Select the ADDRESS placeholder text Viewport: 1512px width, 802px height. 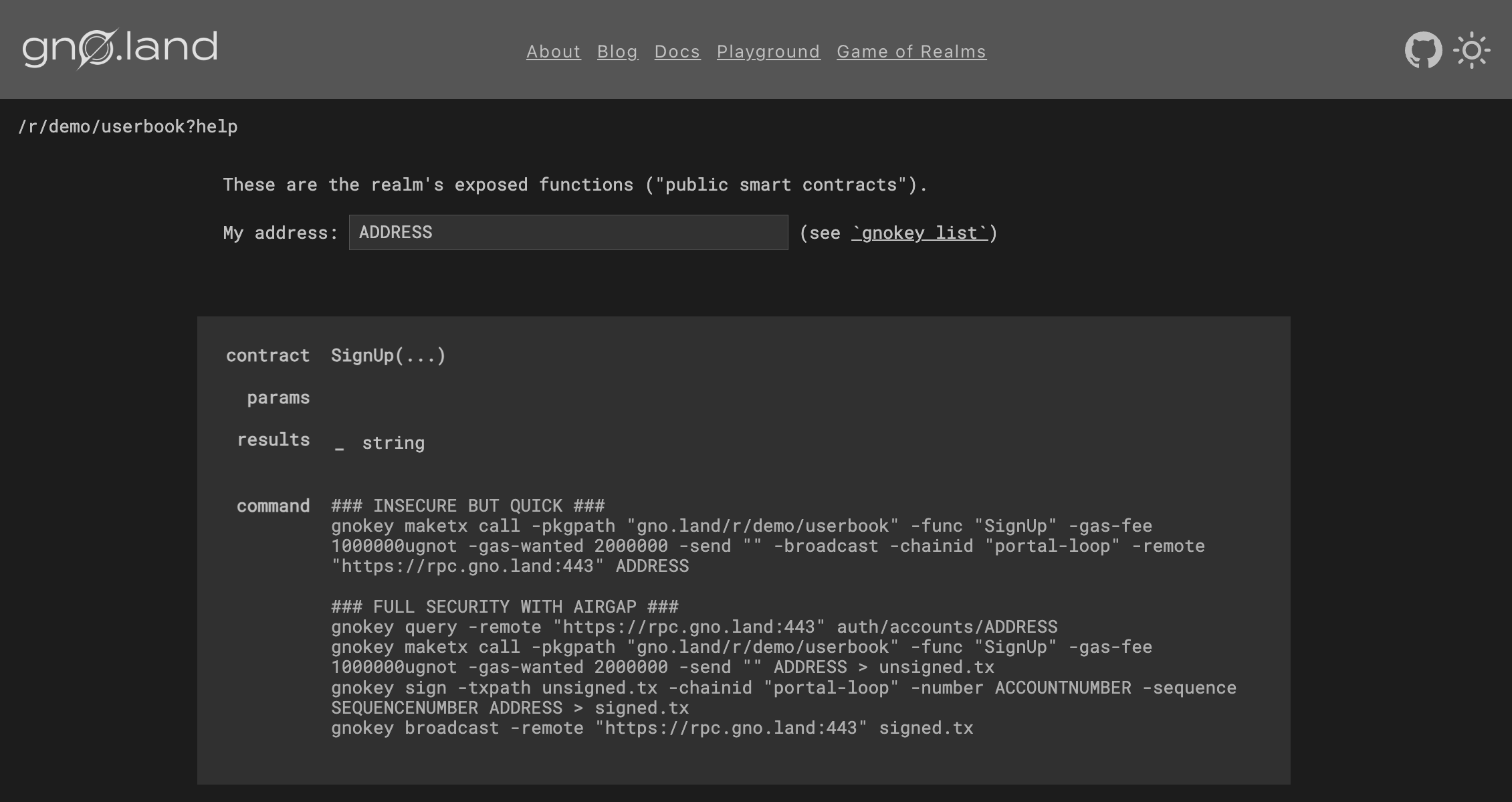tap(396, 232)
